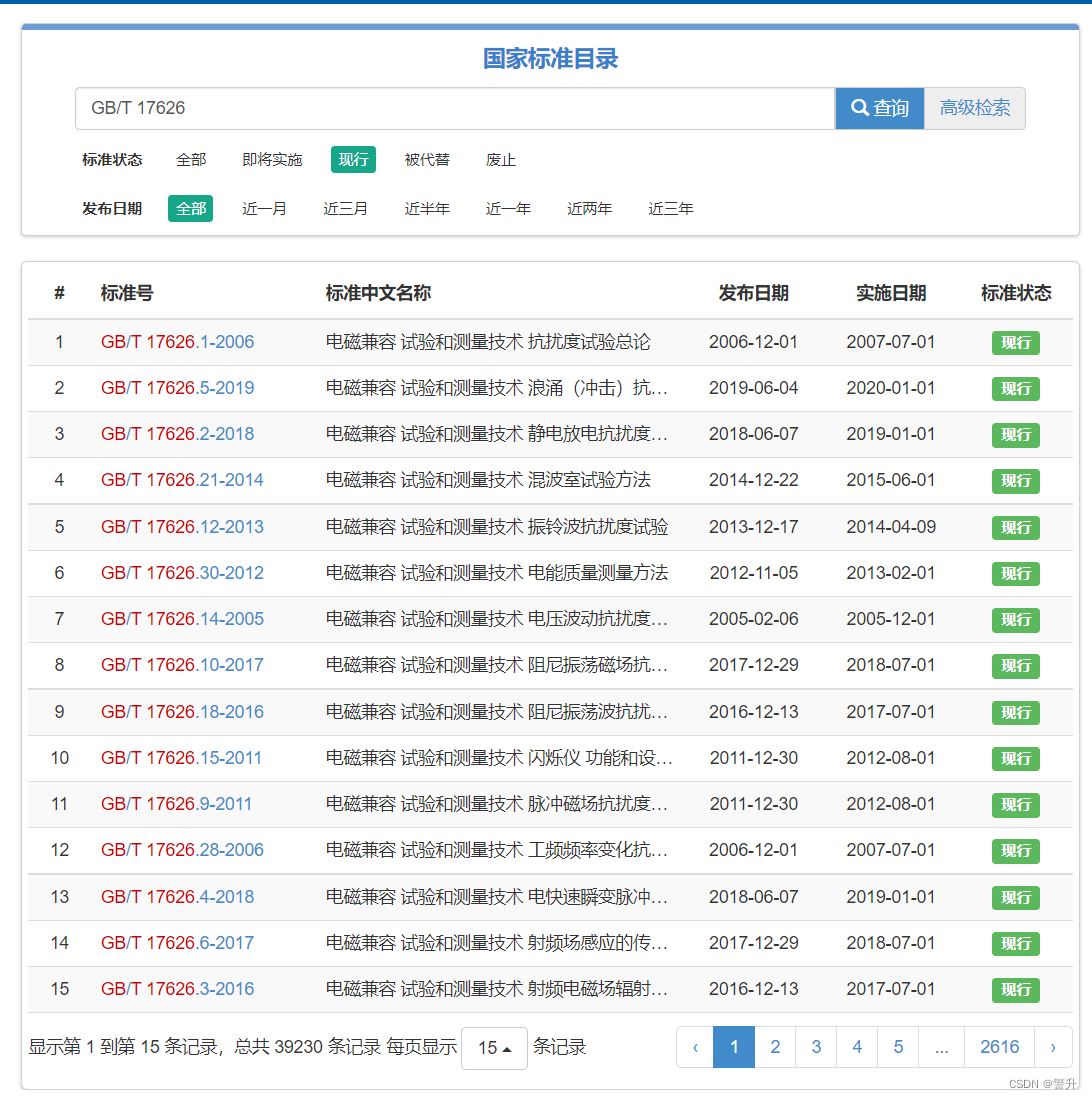Screen dimensions: 1092x1099
Task: Filter publish date by 近半年
Action: point(427,209)
